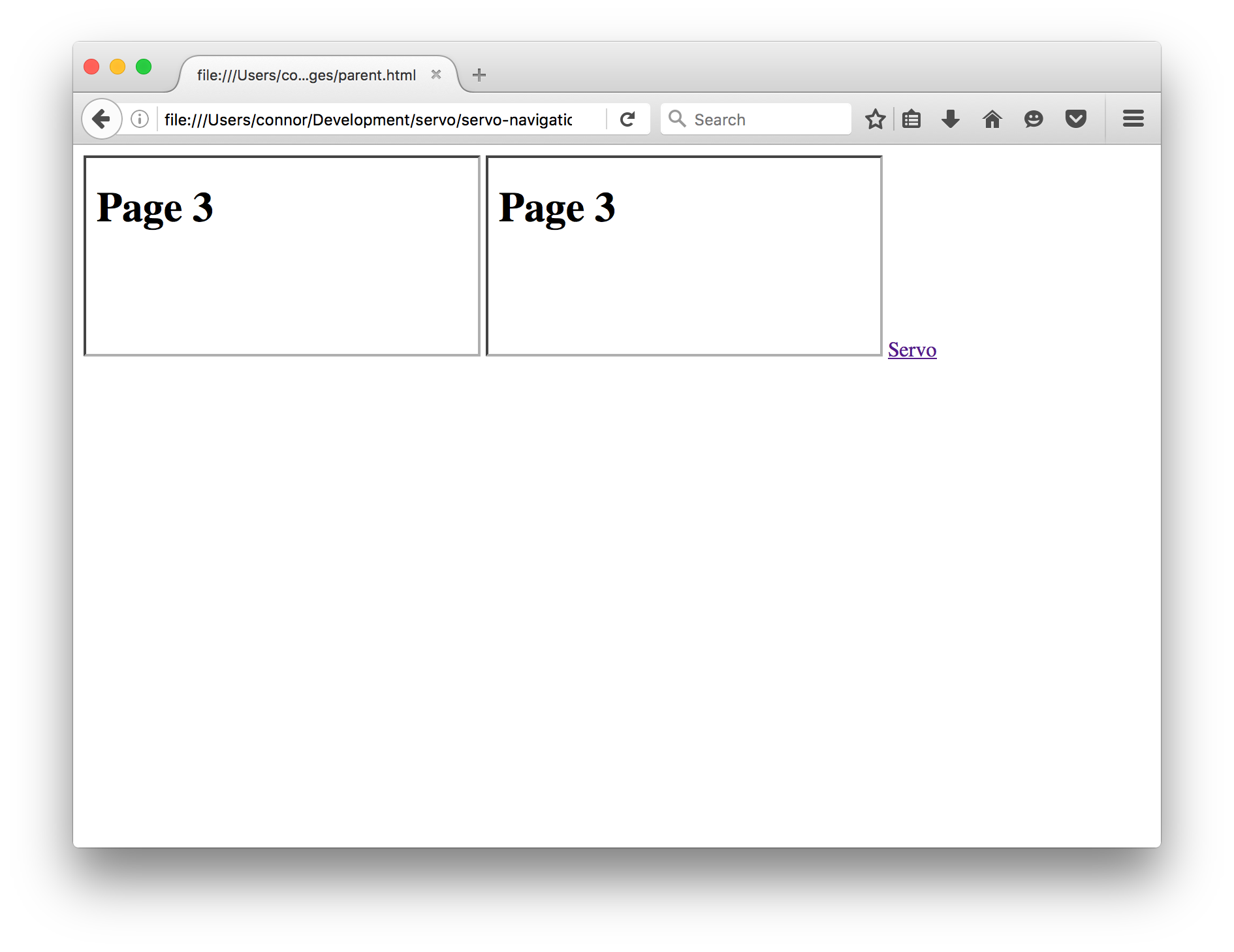Open the Hello smiley chat icon
Image resolution: width=1234 pixels, height=952 pixels.
click(x=1034, y=119)
